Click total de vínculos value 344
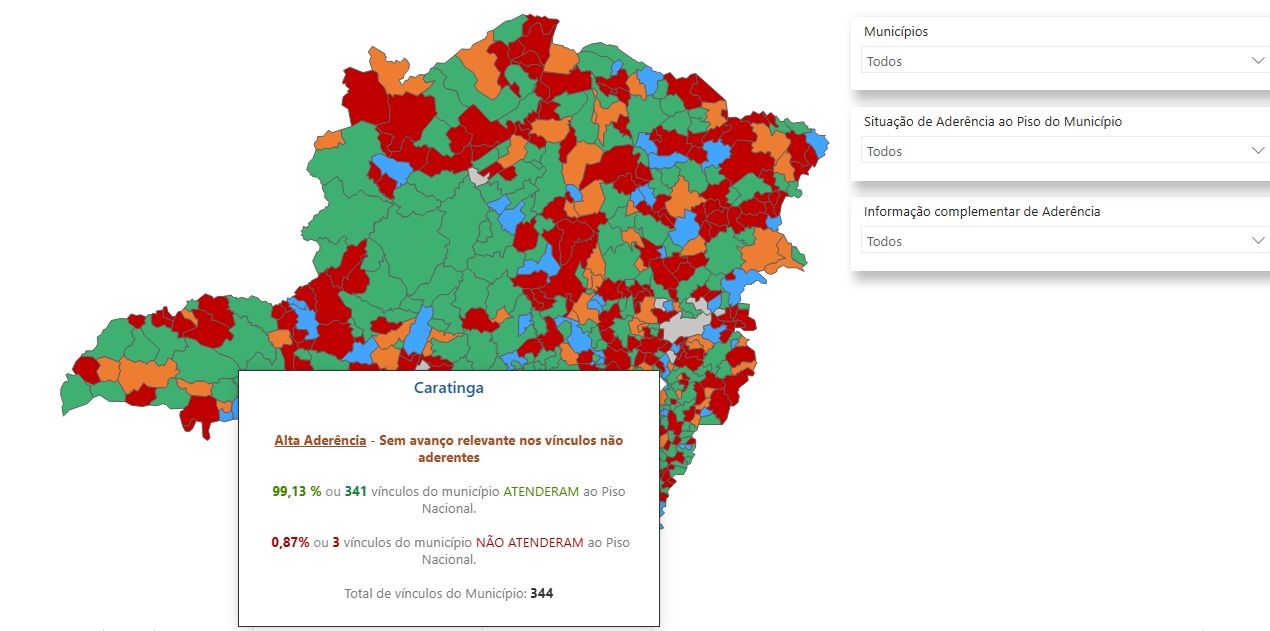Screen dimensions: 1270x631 click(541, 593)
